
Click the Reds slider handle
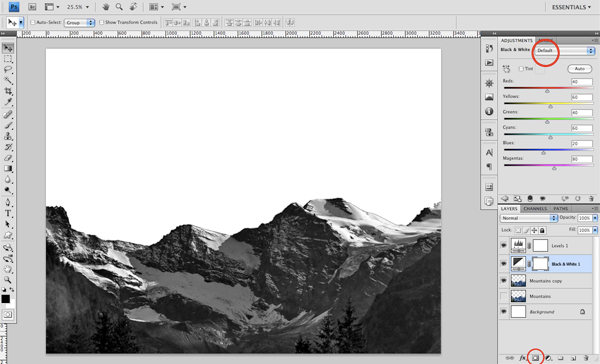547,91
